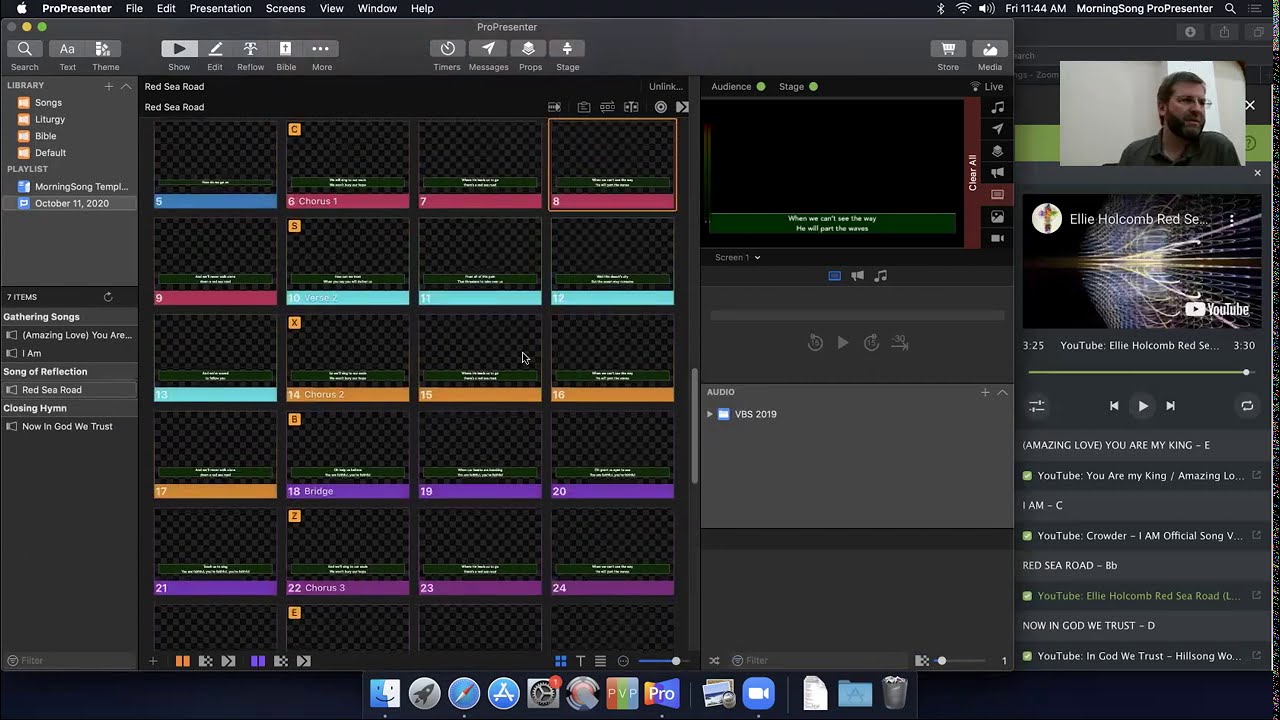Switch slides to table list view

[x=600, y=661]
